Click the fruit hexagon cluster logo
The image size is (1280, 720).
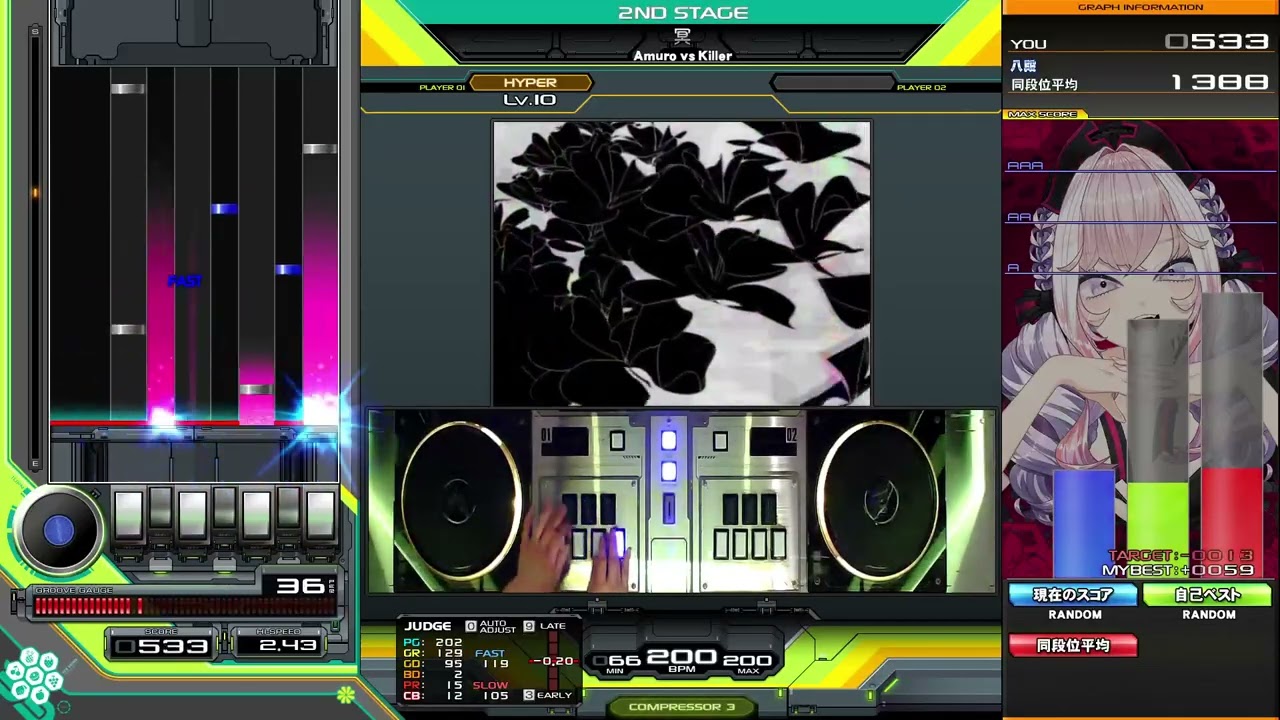32,676
